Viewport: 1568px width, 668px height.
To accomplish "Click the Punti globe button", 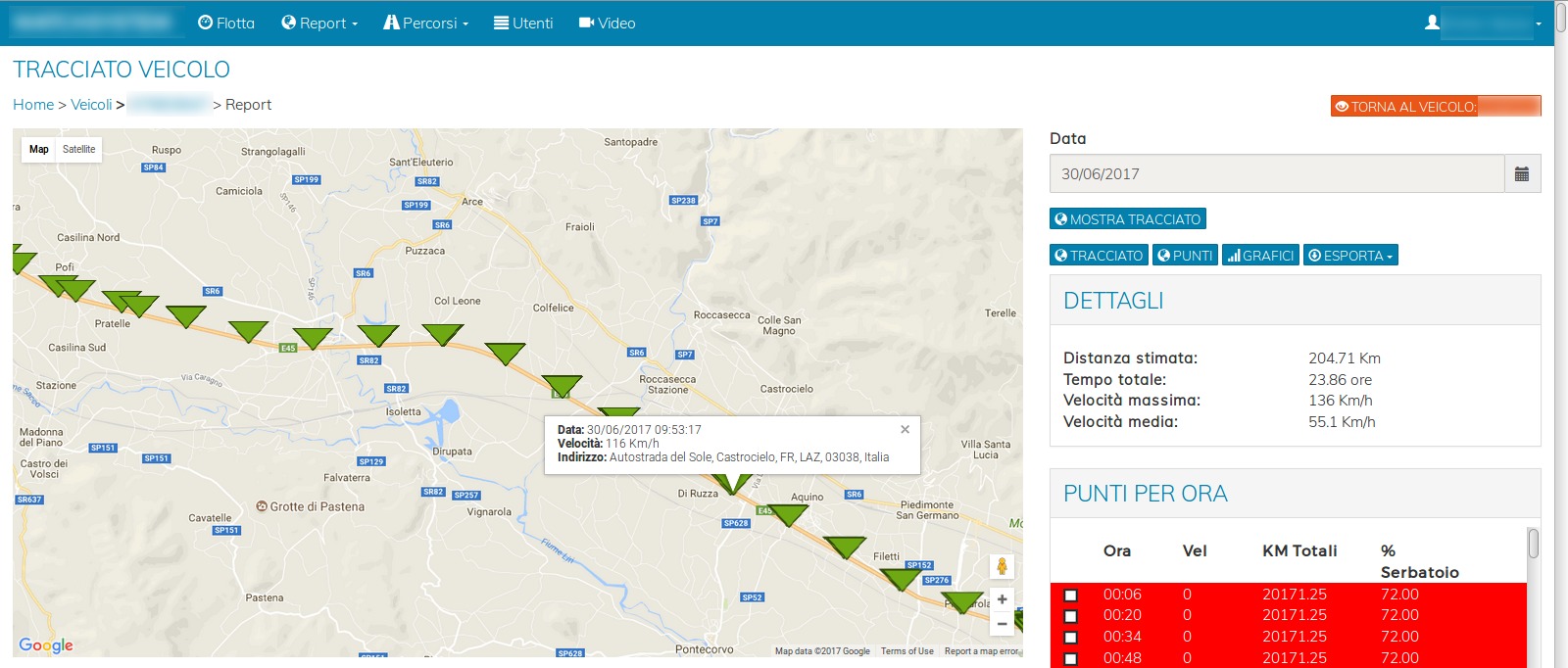I will click(x=1184, y=256).
